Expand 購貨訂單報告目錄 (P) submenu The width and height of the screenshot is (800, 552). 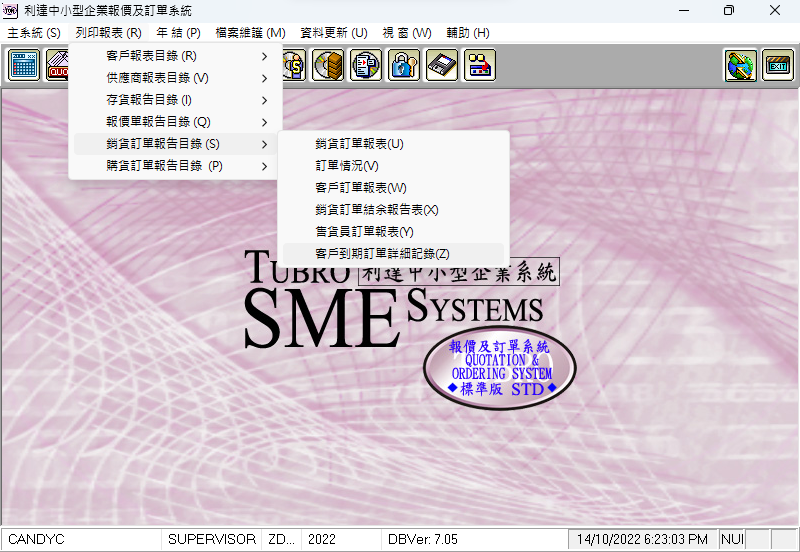tap(176, 166)
